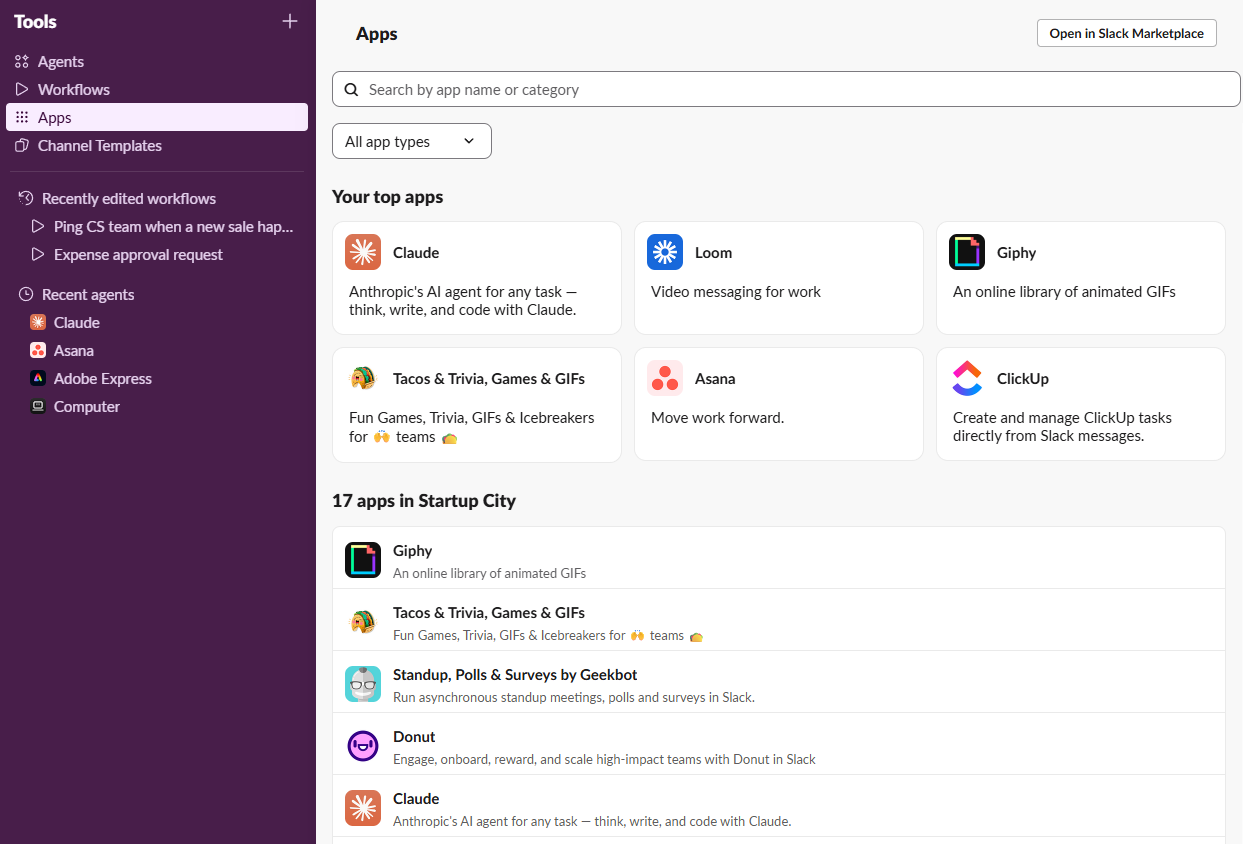Click the play icon beside Expense approval request

click(38, 255)
